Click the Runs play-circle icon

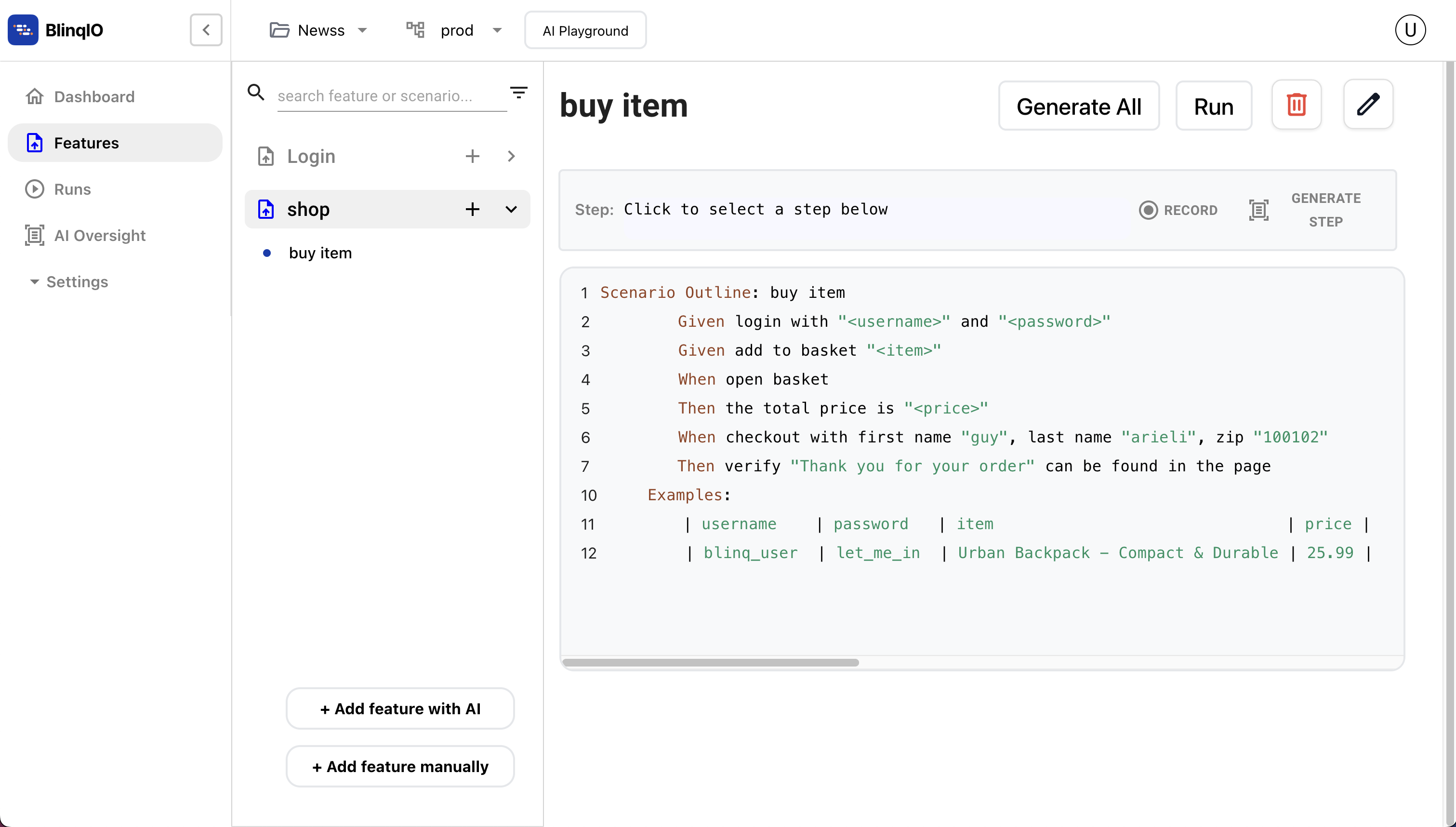(x=35, y=189)
